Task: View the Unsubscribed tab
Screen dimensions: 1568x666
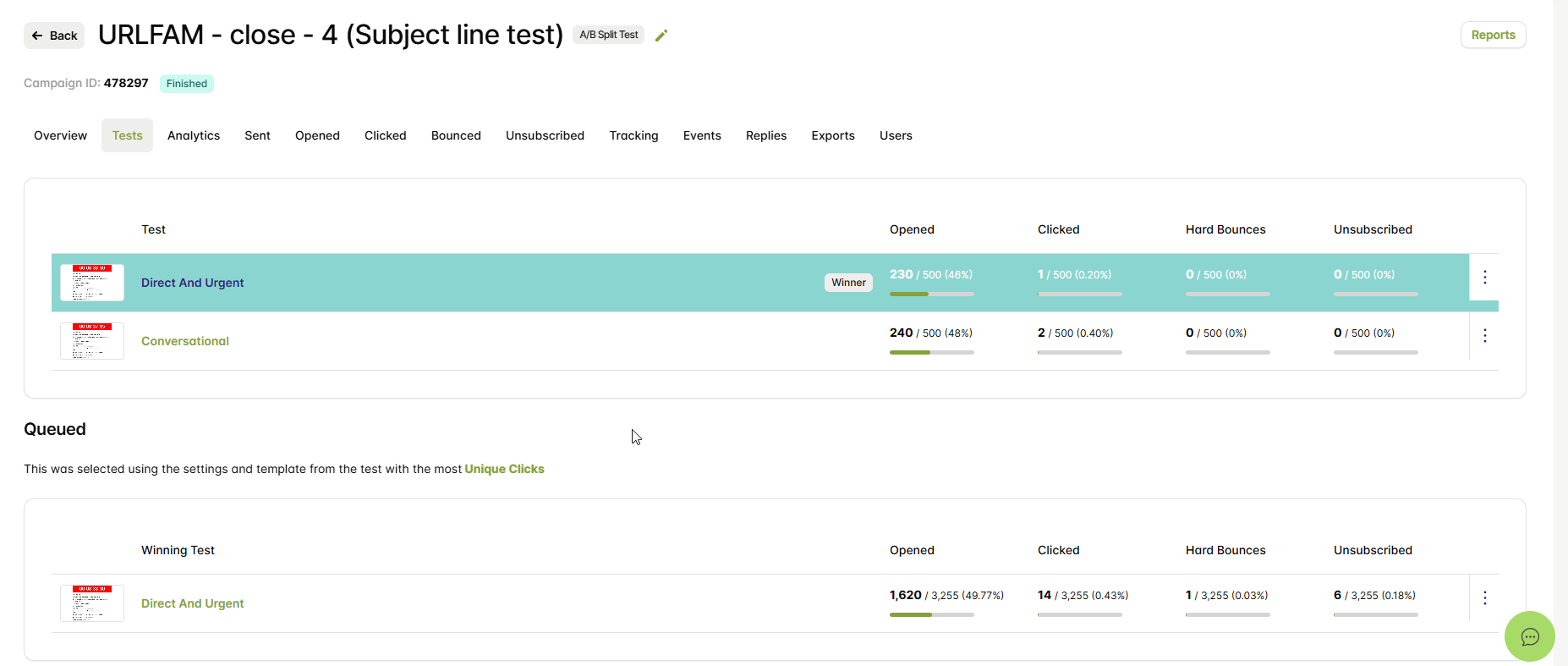Action: 545,135
